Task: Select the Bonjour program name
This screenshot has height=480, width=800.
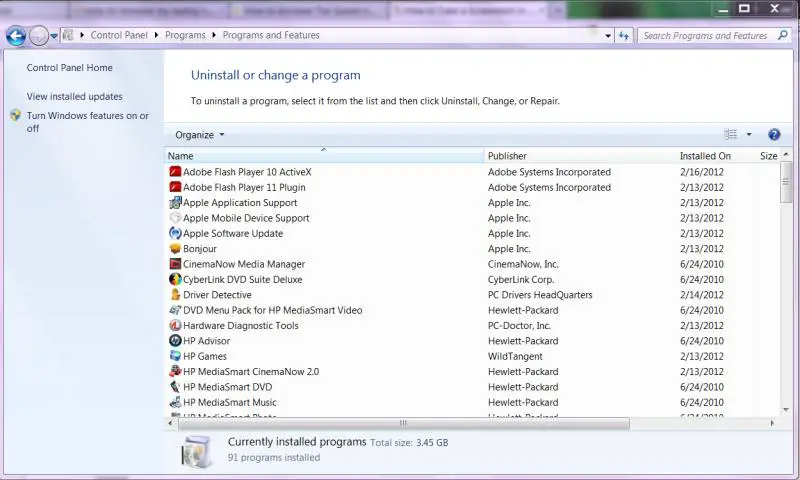Action: tap(200, 249)
